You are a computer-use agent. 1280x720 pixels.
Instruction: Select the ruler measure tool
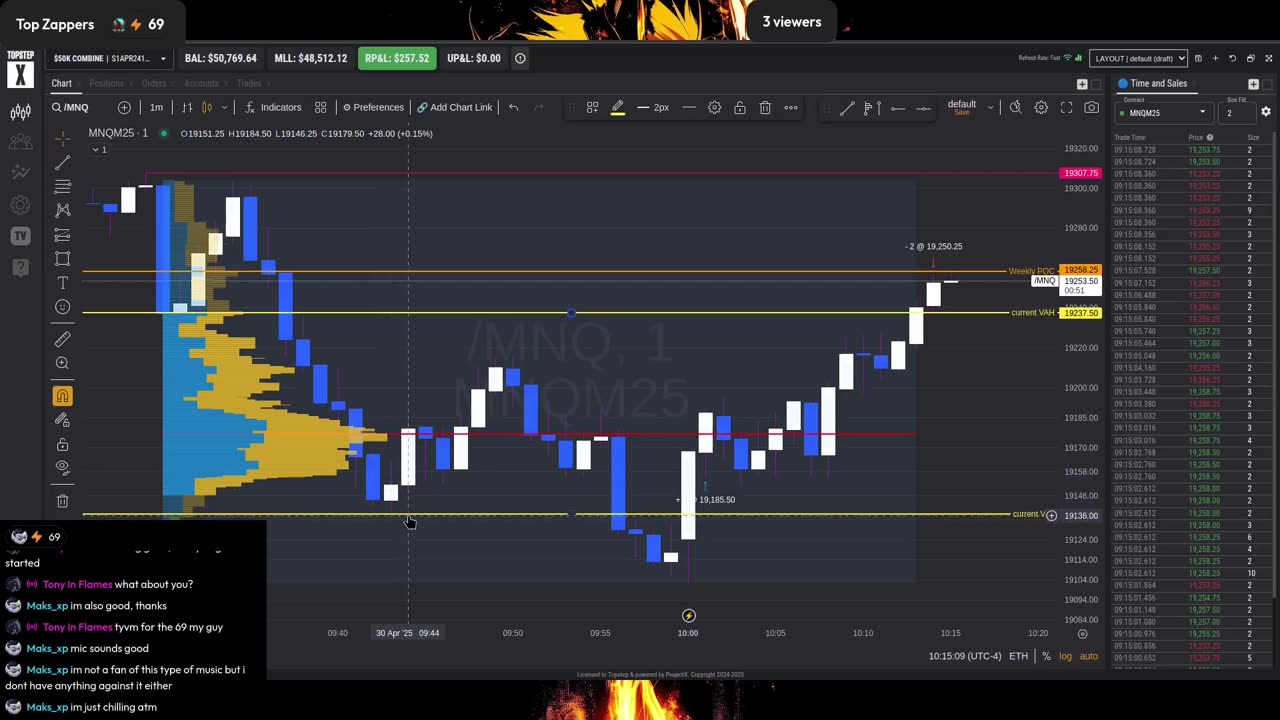(x=62, y=339)
